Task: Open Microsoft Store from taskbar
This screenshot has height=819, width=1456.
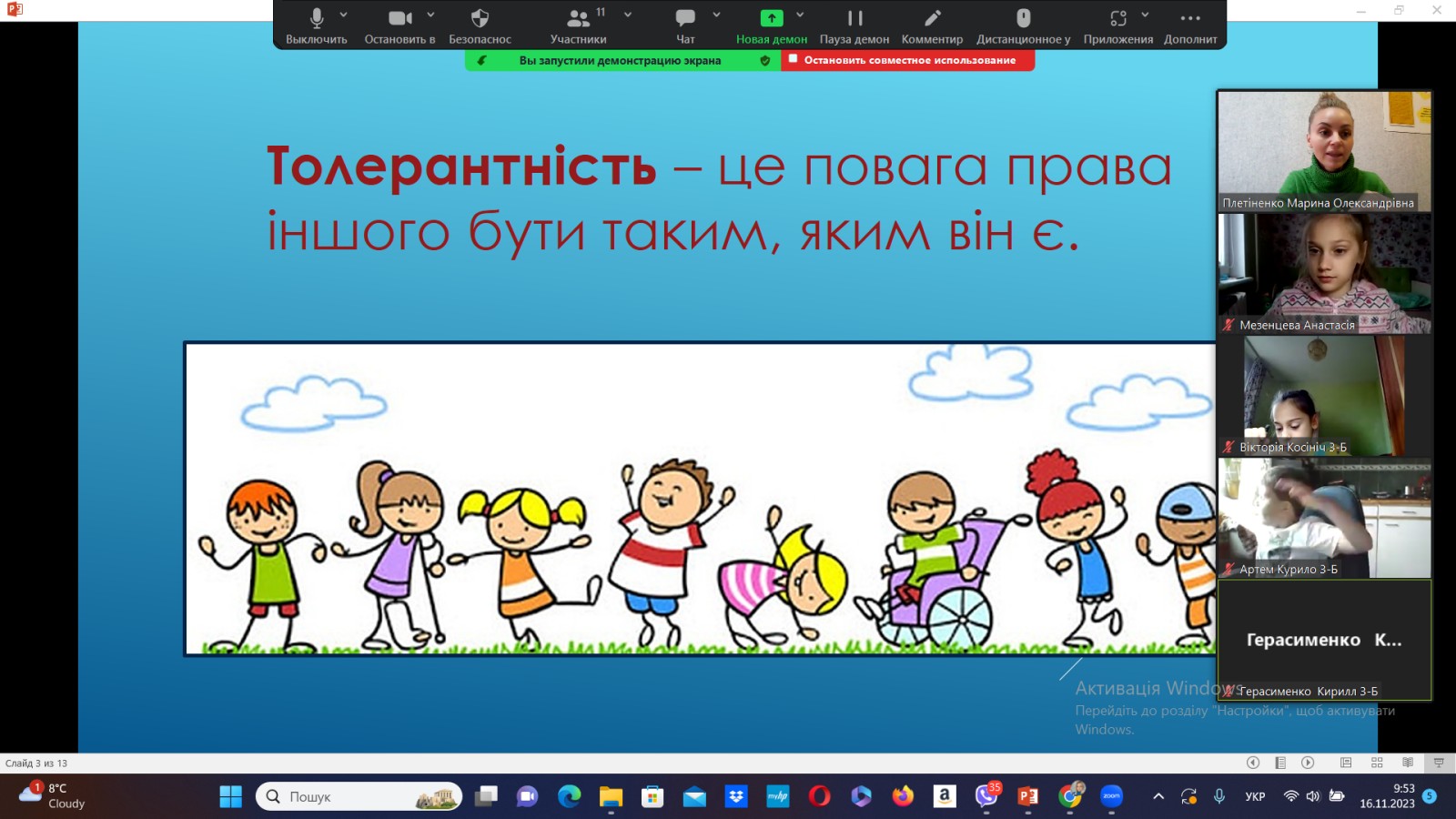Action: pos(652,797)
